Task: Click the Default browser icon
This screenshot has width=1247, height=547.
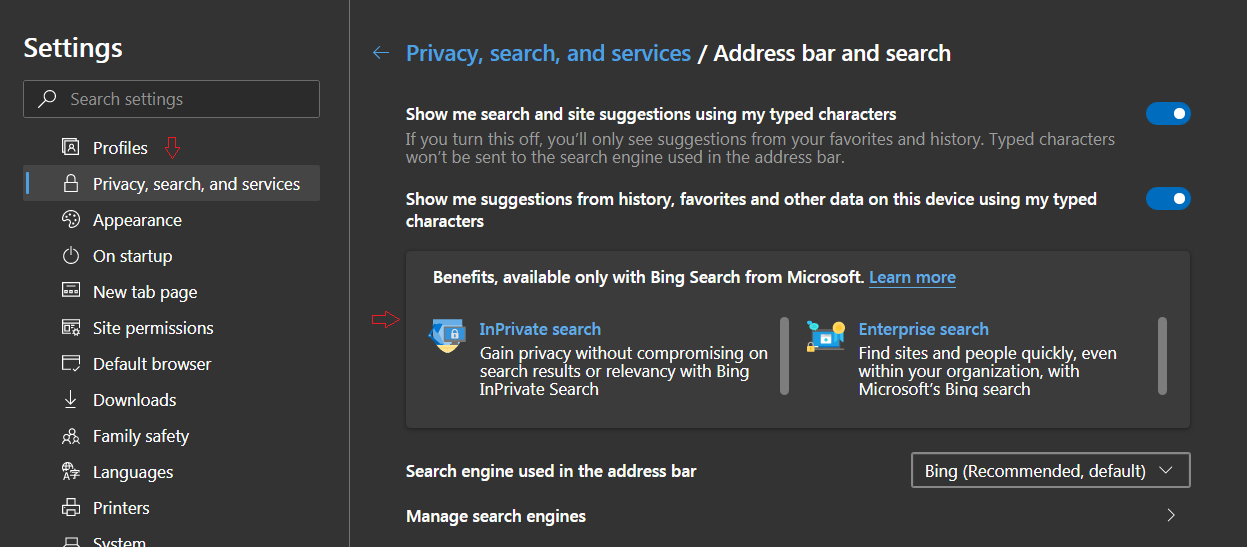Action: coord(70,364)
